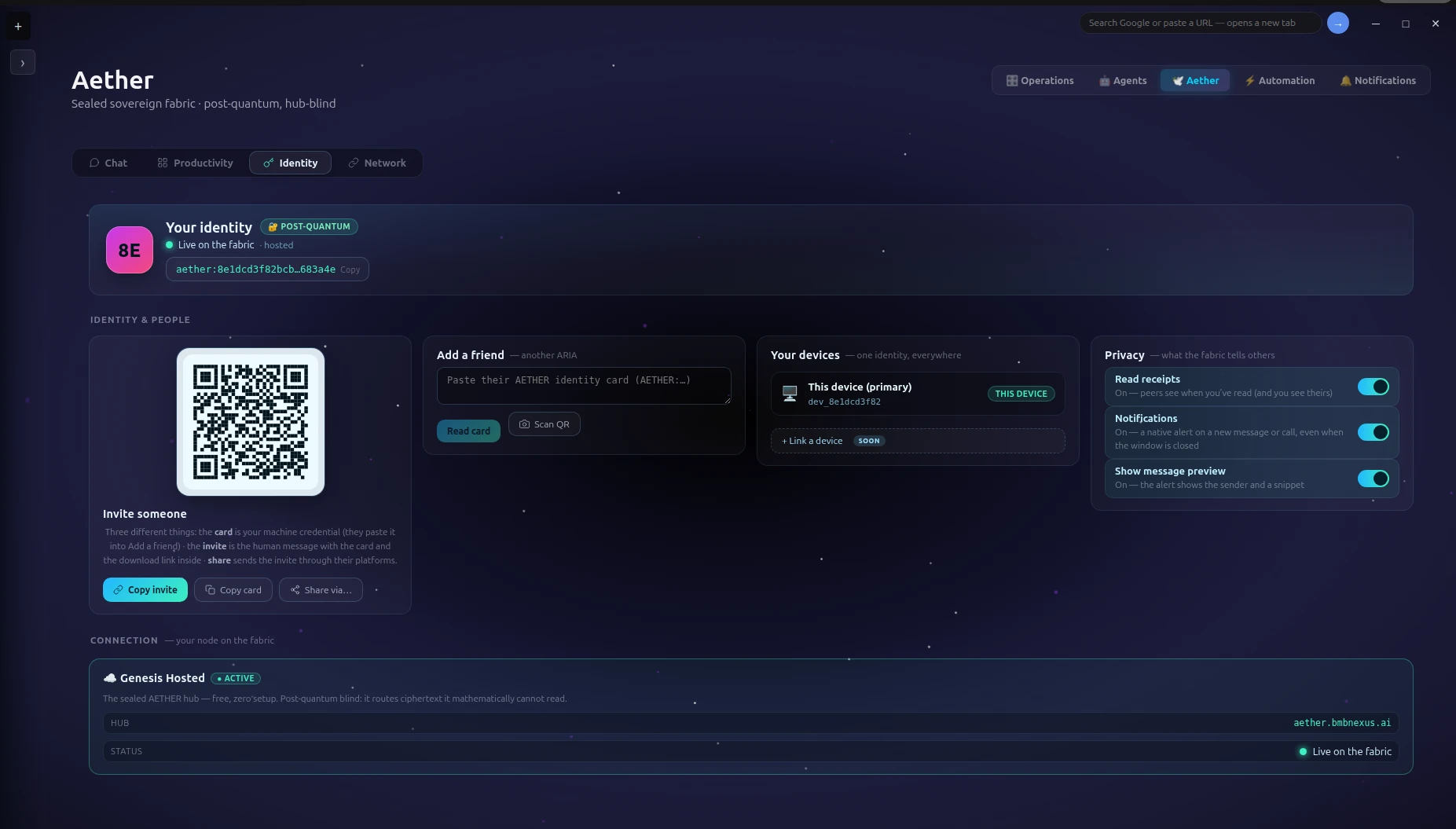The width and height of the screenshot is (1456, 829).
Task: Open the Network tab
Action: tap(377, 163)
